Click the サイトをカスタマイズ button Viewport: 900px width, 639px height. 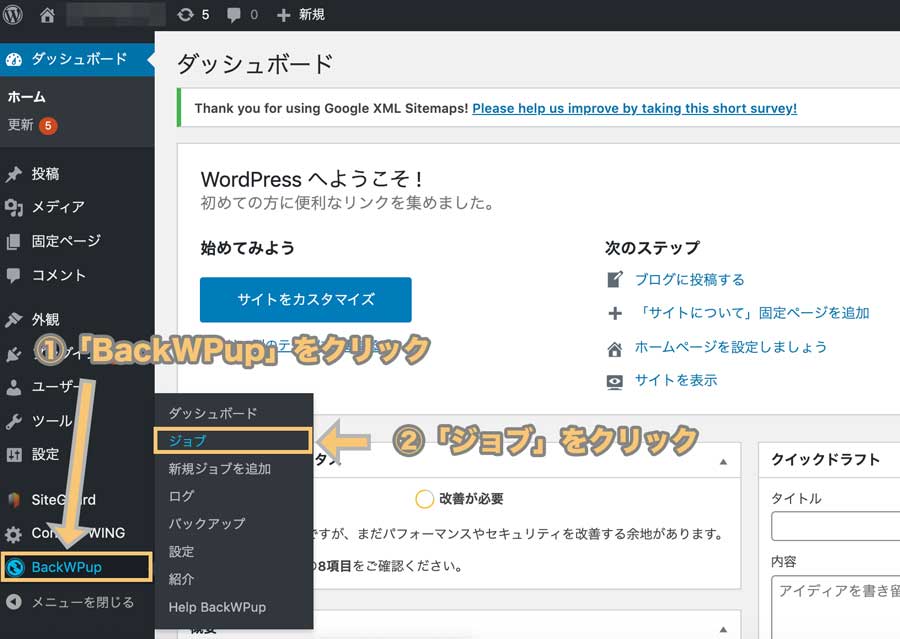click(305, 300)
